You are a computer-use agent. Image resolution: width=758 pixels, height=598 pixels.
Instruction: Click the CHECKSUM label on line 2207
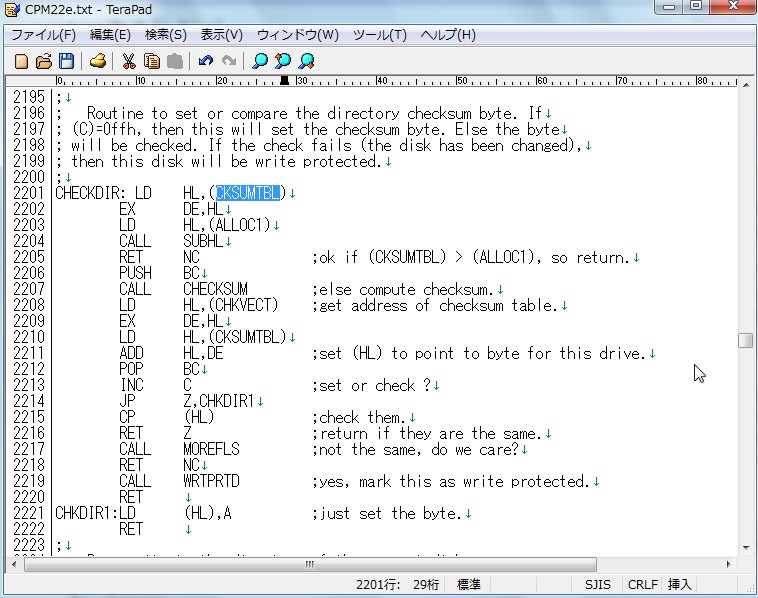pos(215,290)
